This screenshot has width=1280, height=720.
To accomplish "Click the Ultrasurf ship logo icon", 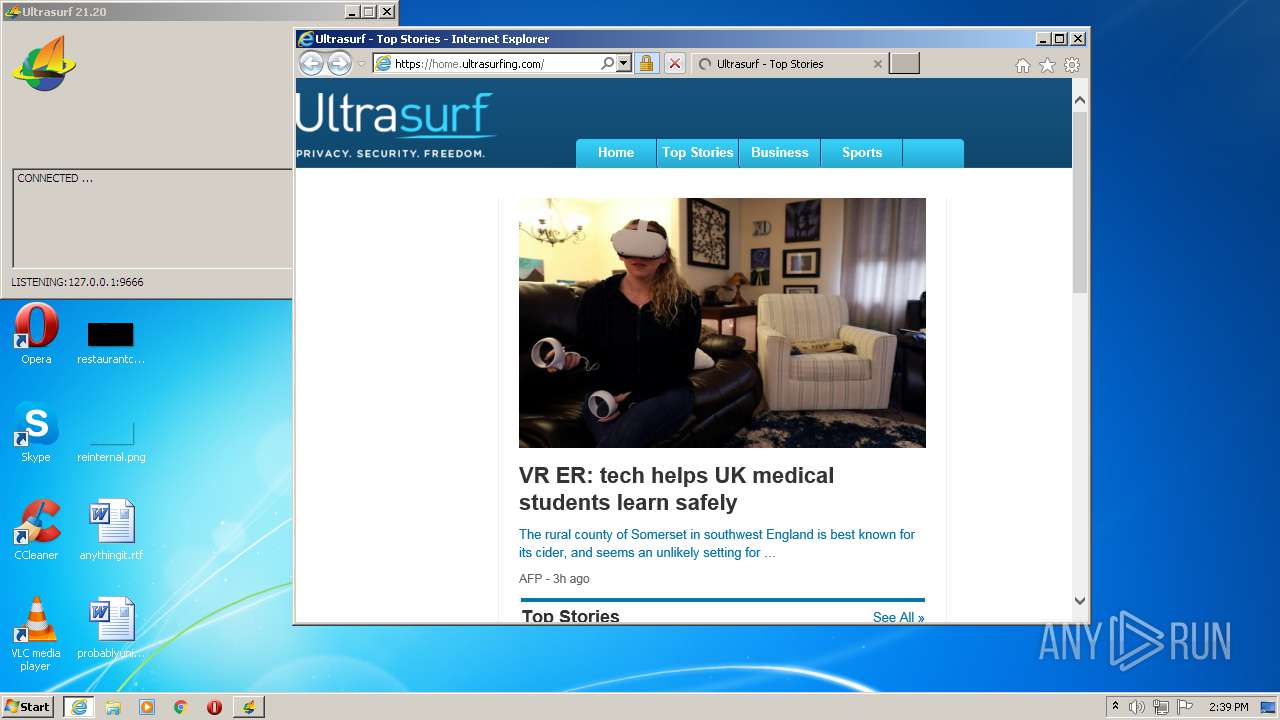I will 44,63.
